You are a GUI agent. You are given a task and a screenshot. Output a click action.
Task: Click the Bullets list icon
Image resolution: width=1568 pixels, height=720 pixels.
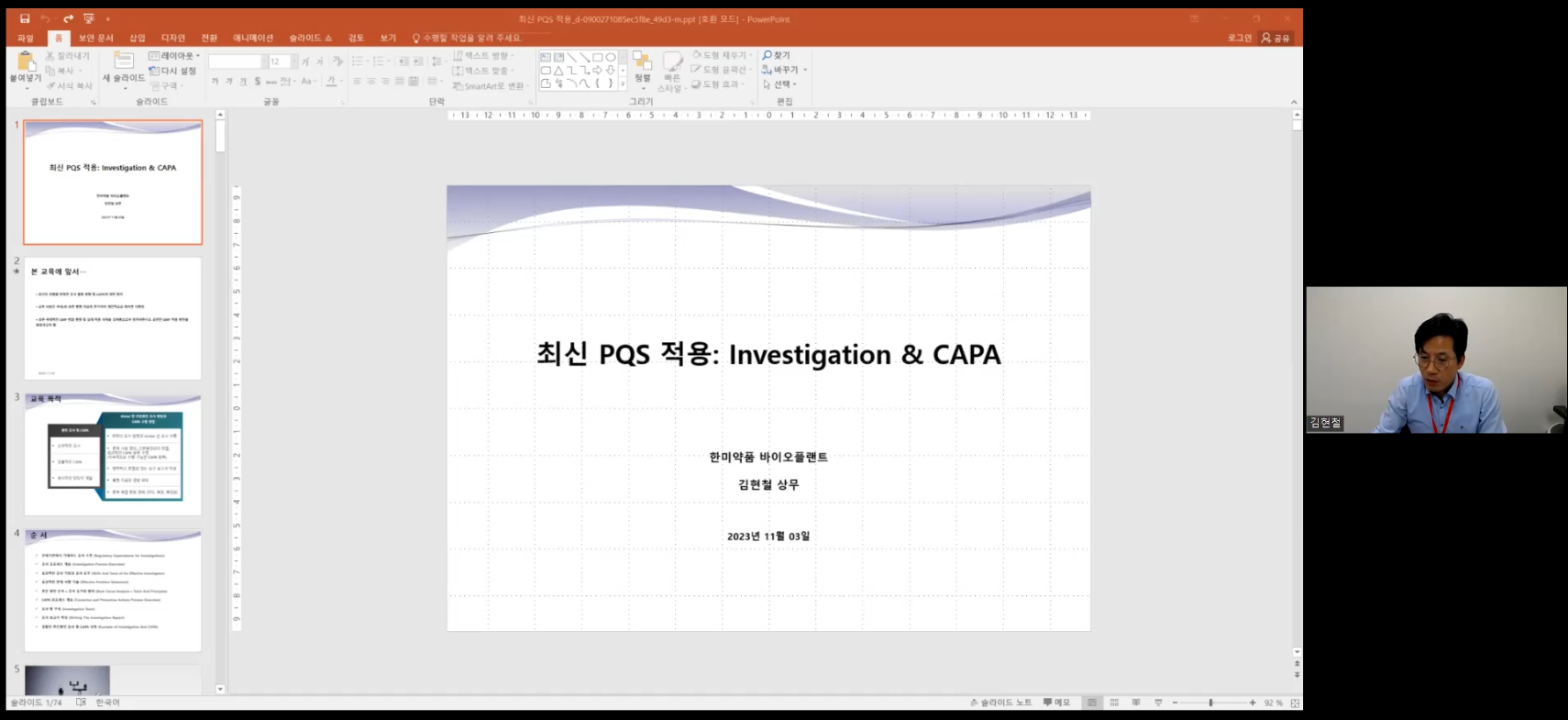pos(357,61)
